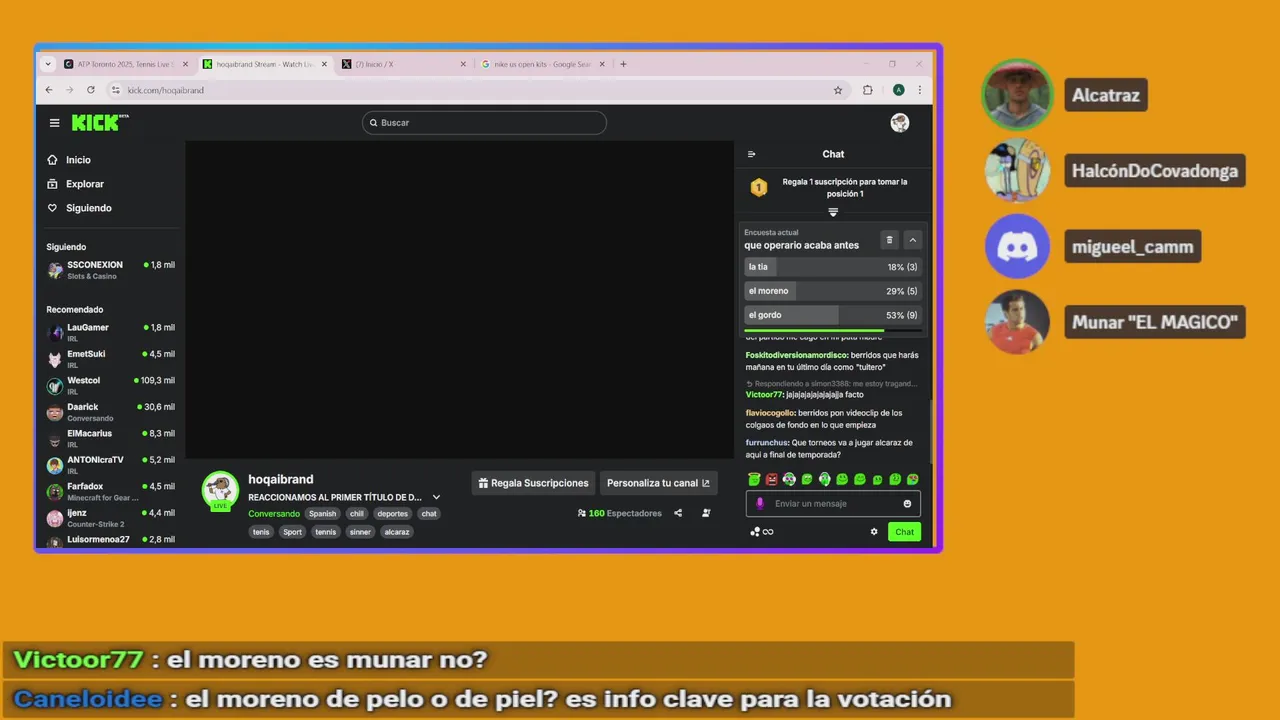The image size is (1280, 720).
Task: Click the purple microphone icon in the message box
Action: pos(760,504)
